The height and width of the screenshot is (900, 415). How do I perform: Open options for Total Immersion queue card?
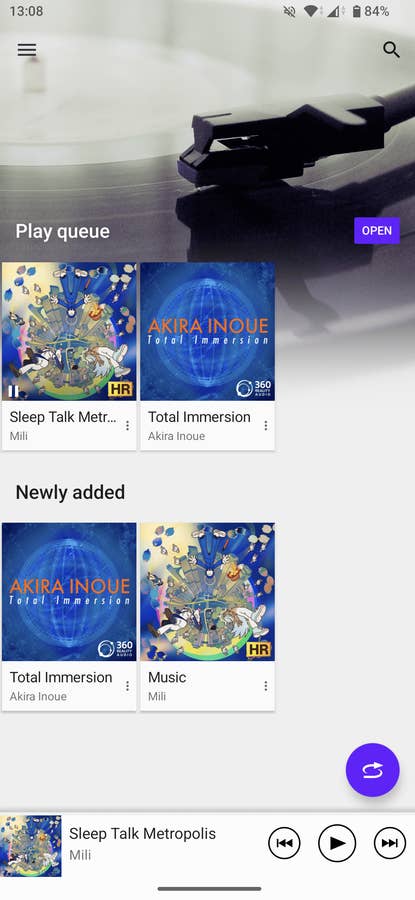pos(266,425)
